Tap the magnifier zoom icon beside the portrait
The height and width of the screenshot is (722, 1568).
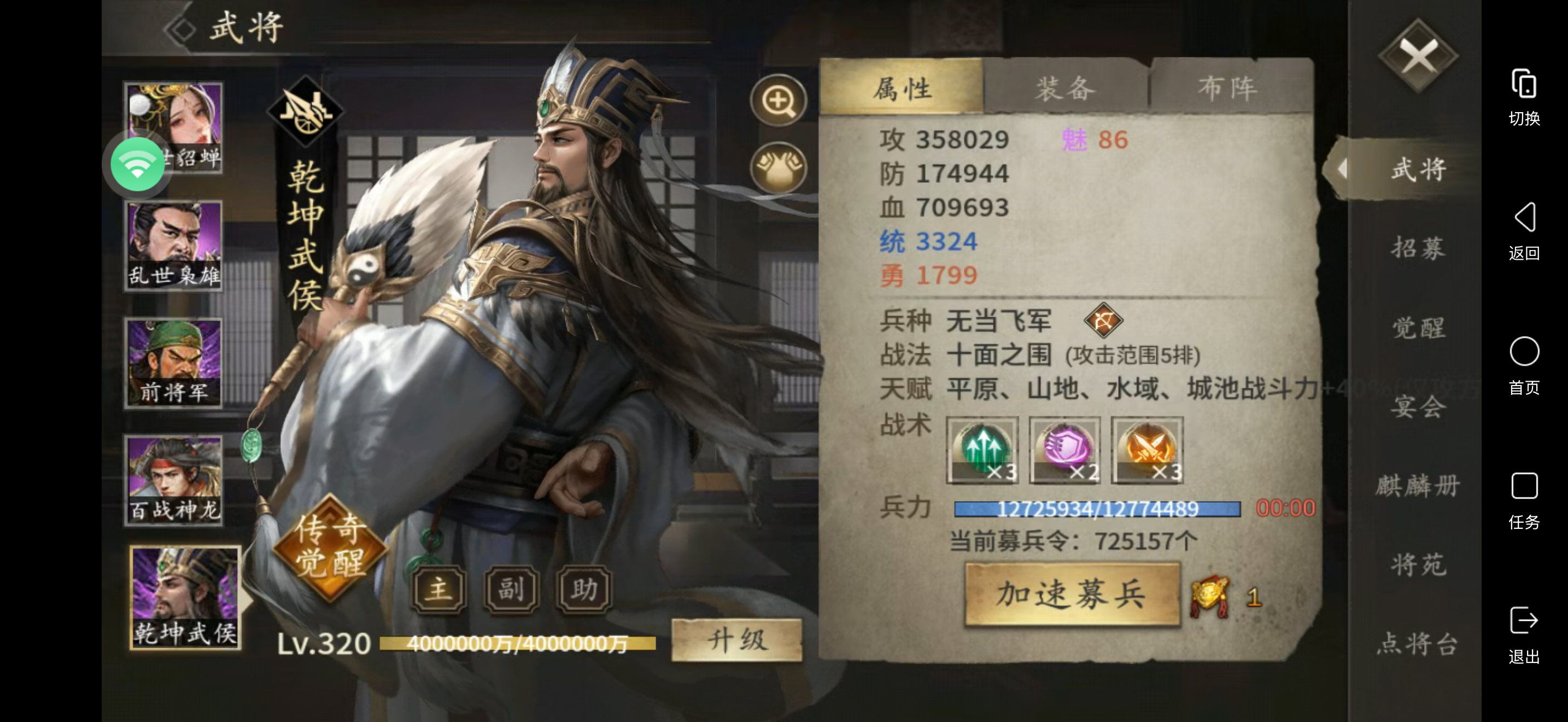779,101
